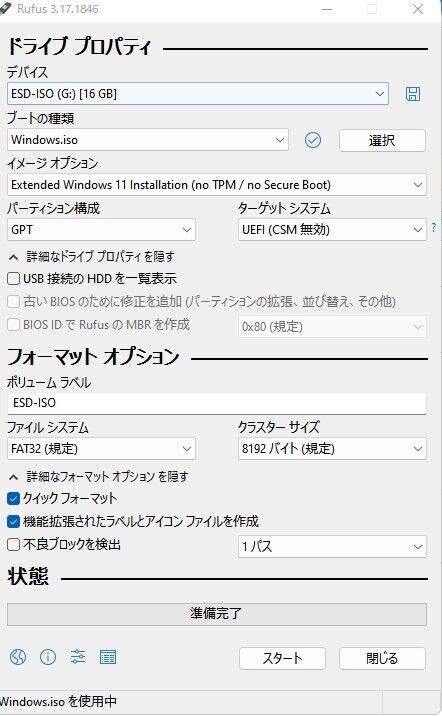Click the ボリューム ラベル field containing ESD-ISO
Screen dimensions: 442x716
217,403
